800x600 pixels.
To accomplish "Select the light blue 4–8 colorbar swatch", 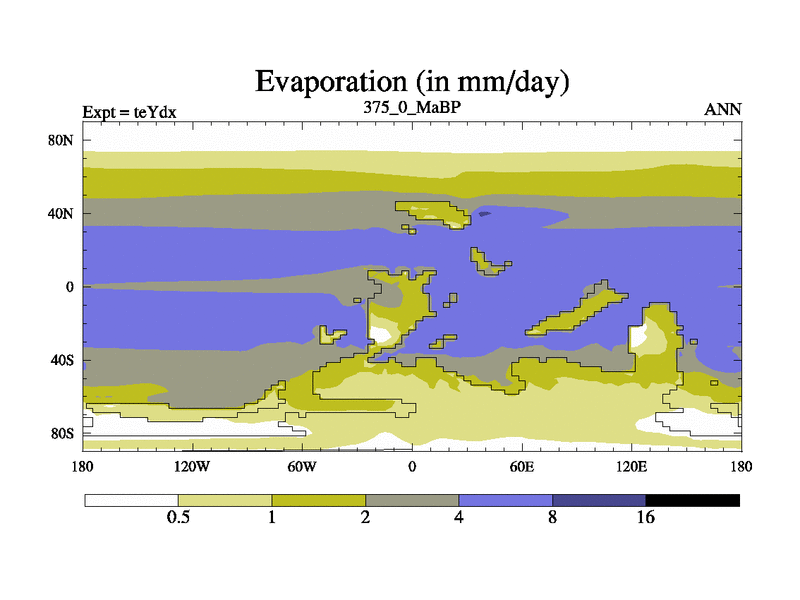I will (505, 499).
